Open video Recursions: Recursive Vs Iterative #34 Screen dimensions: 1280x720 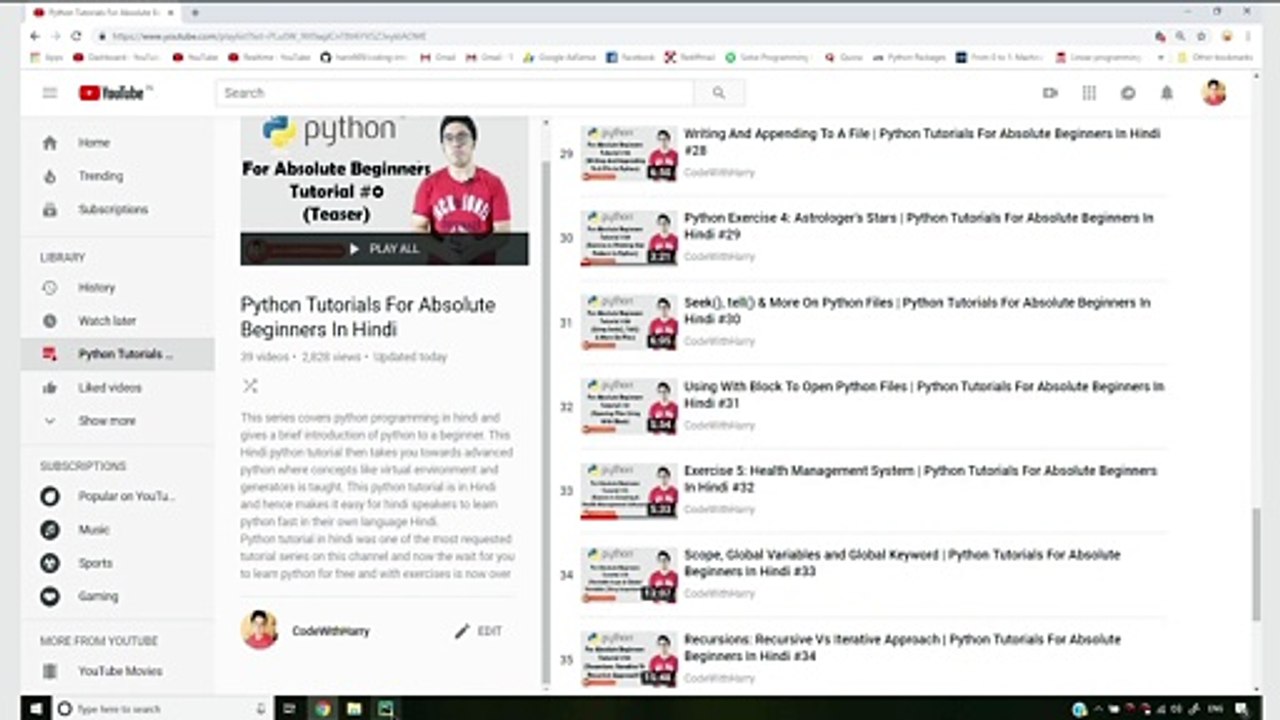(x=902, y=648)
